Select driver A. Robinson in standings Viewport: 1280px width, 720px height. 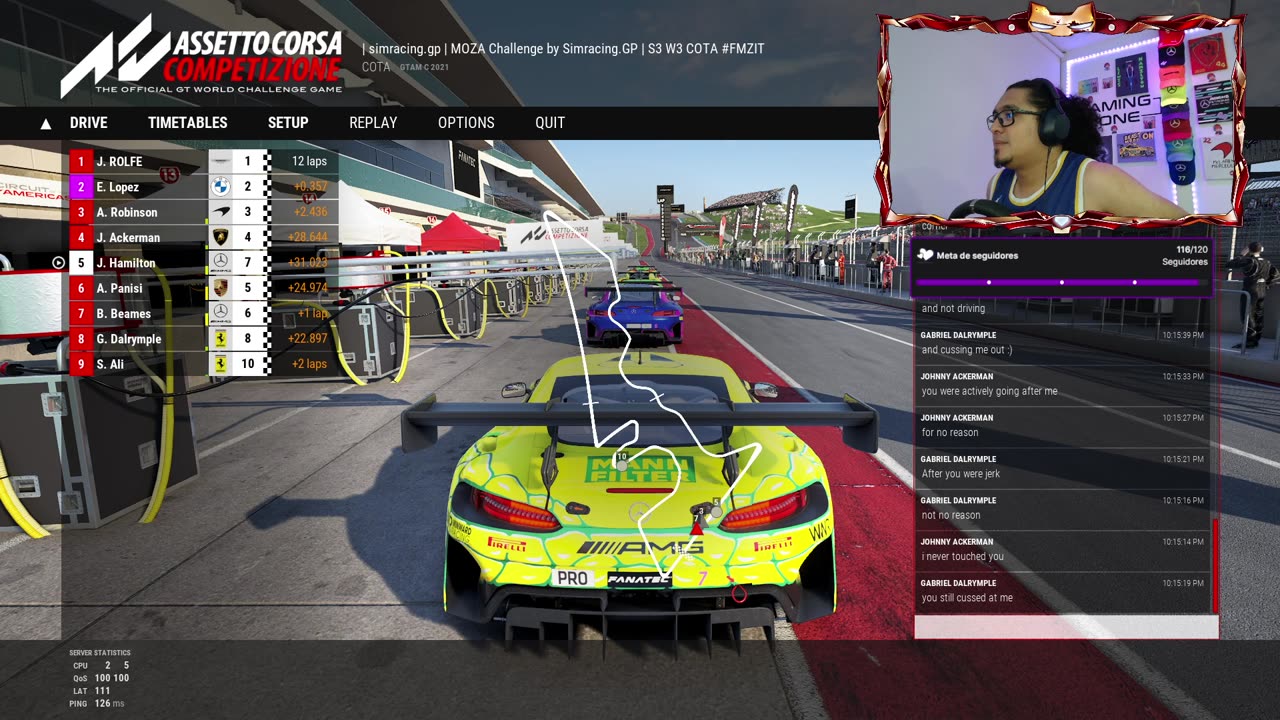pos(127,212)
